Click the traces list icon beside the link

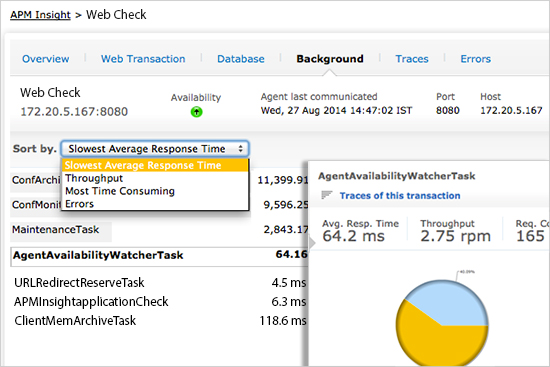pos(327,195)
